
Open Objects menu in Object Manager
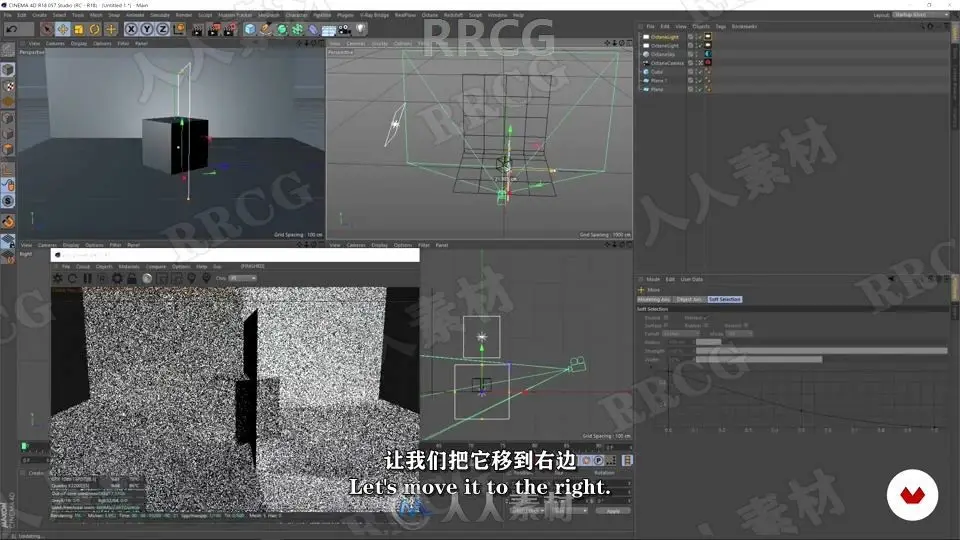[x=701, y=26]
